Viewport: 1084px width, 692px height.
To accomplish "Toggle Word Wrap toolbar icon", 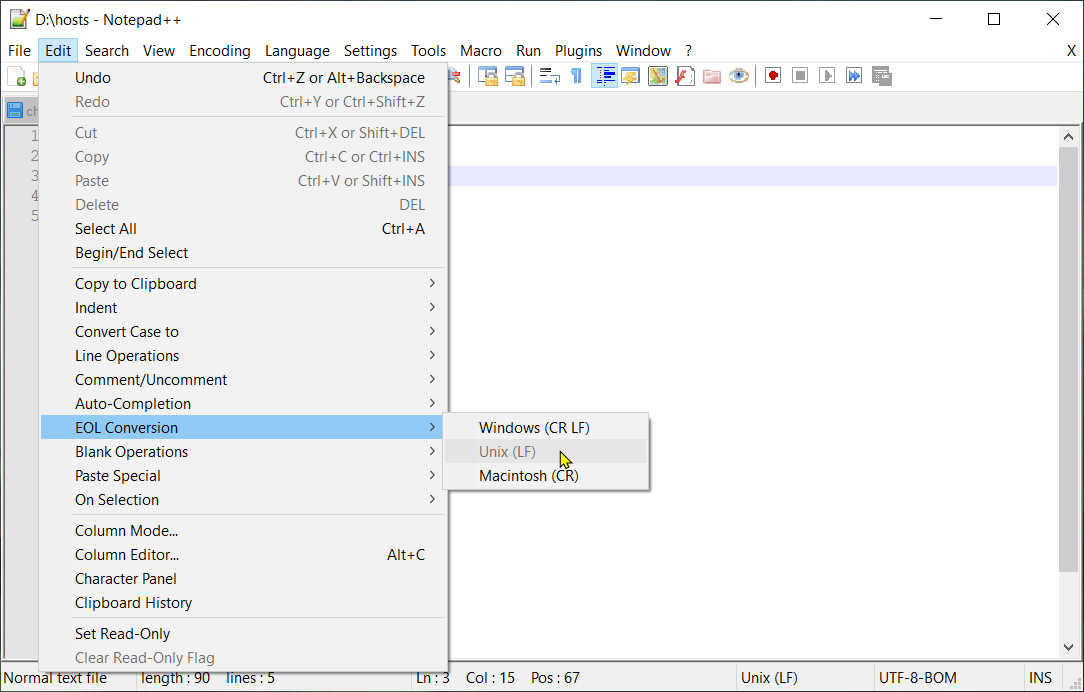I will (x=550, y=76).
